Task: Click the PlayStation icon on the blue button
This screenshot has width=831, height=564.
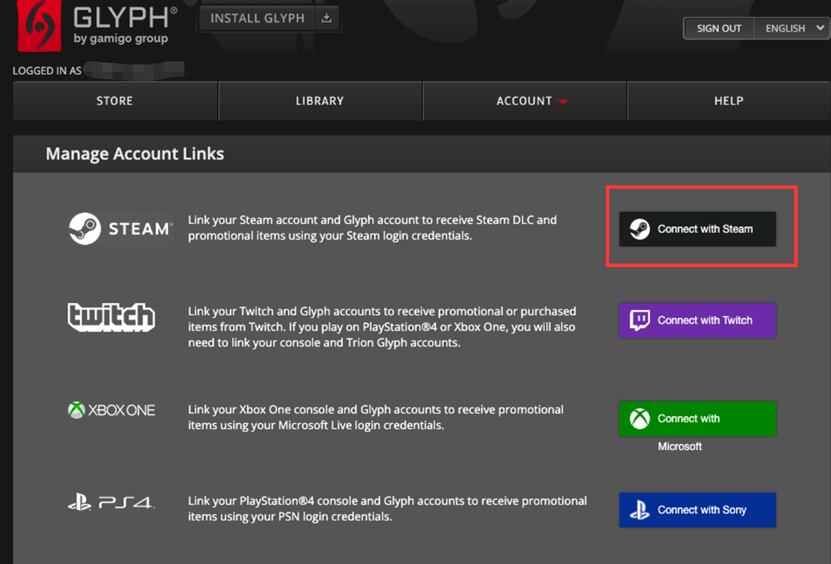Action: coord(640,510)
